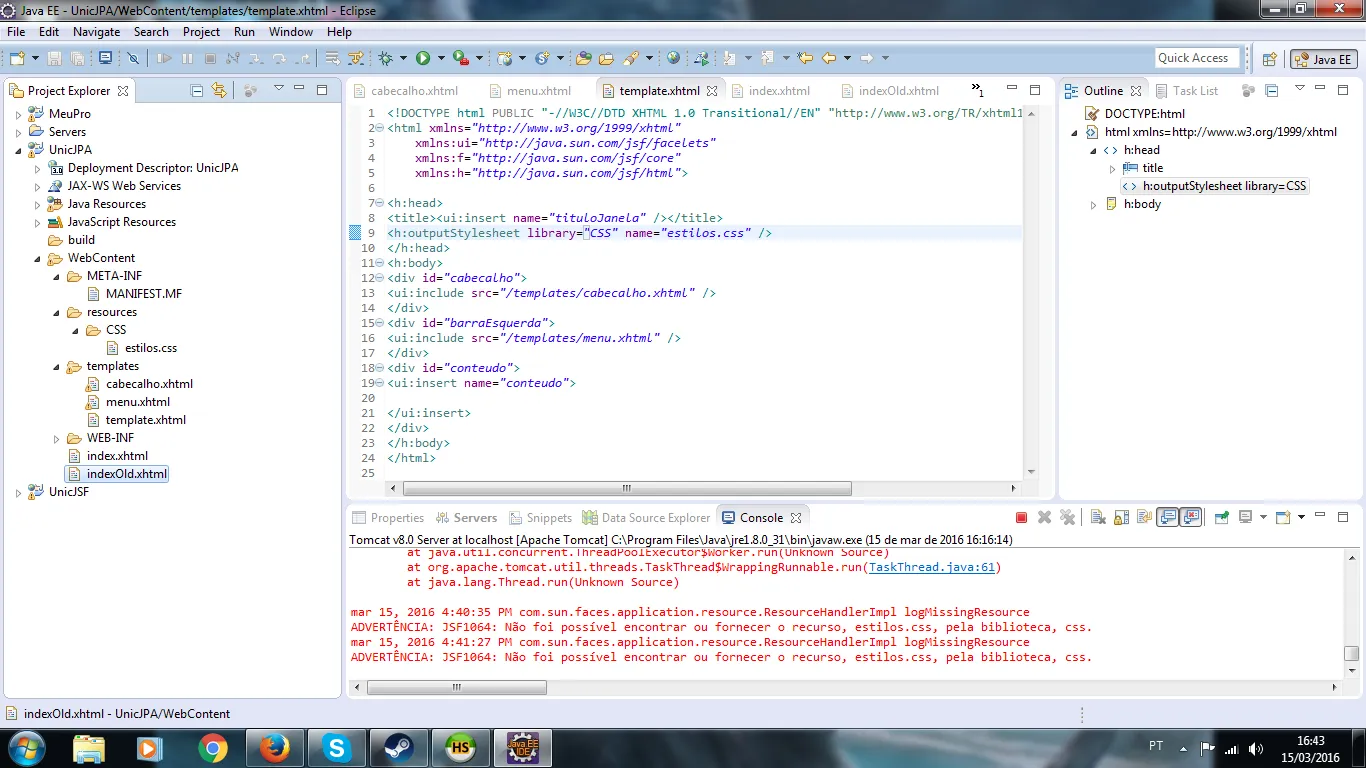Click the Quick Access search field

pyautogui.click(x=1196, y=58)
